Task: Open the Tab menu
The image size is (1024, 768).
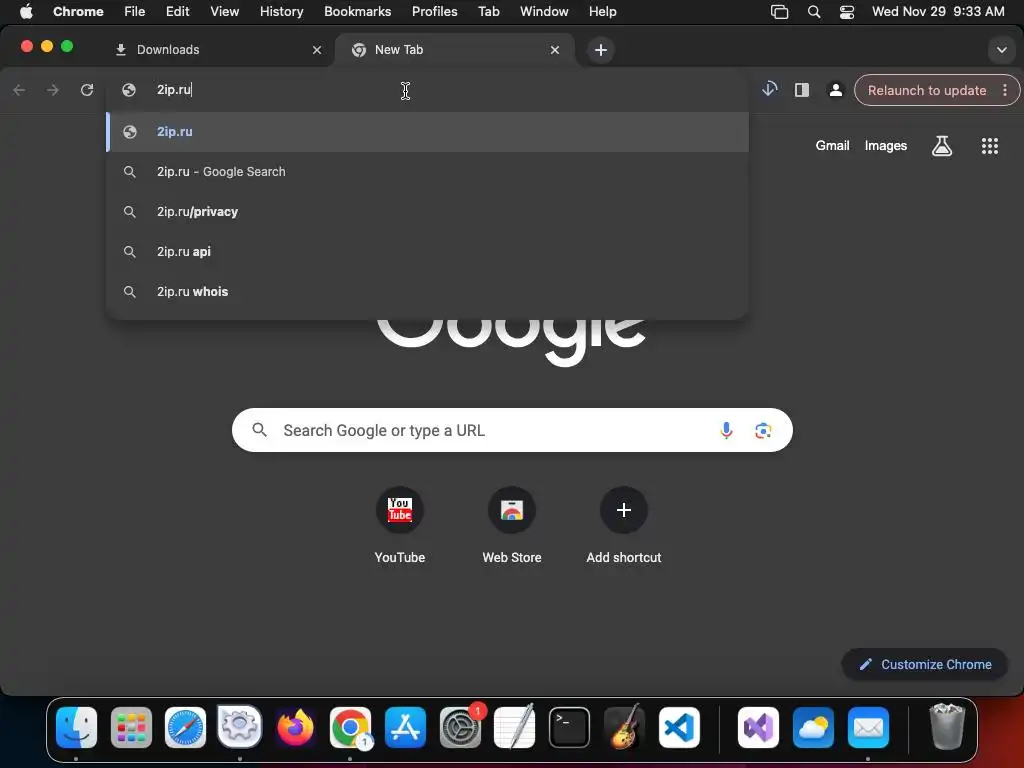Action: pos(488,11)
